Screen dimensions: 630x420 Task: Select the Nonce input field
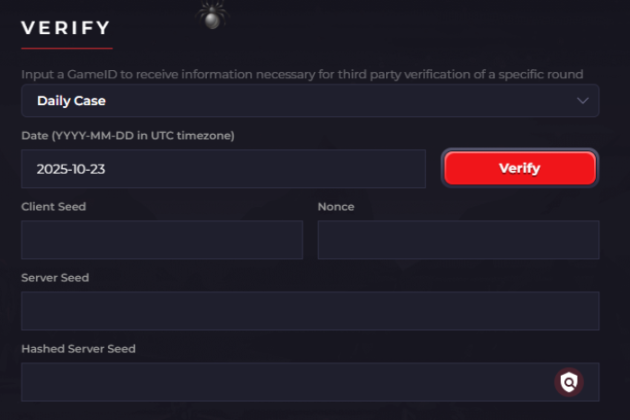click(x=458, y=240)
